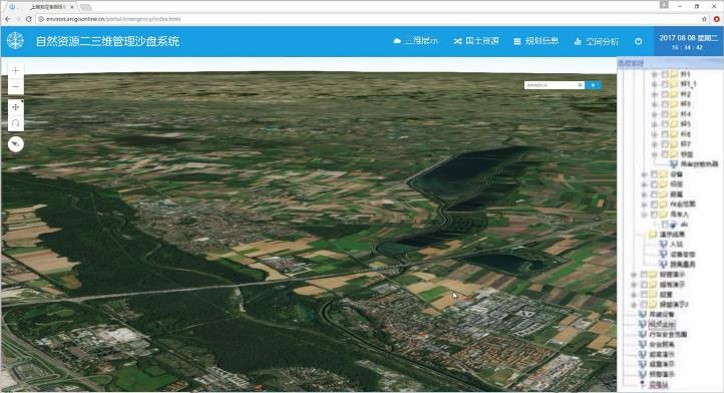The width and height of the screenshot is (724, 393).
Task: Open the 空间分析 menu
Action: click(x=596, y=41)
